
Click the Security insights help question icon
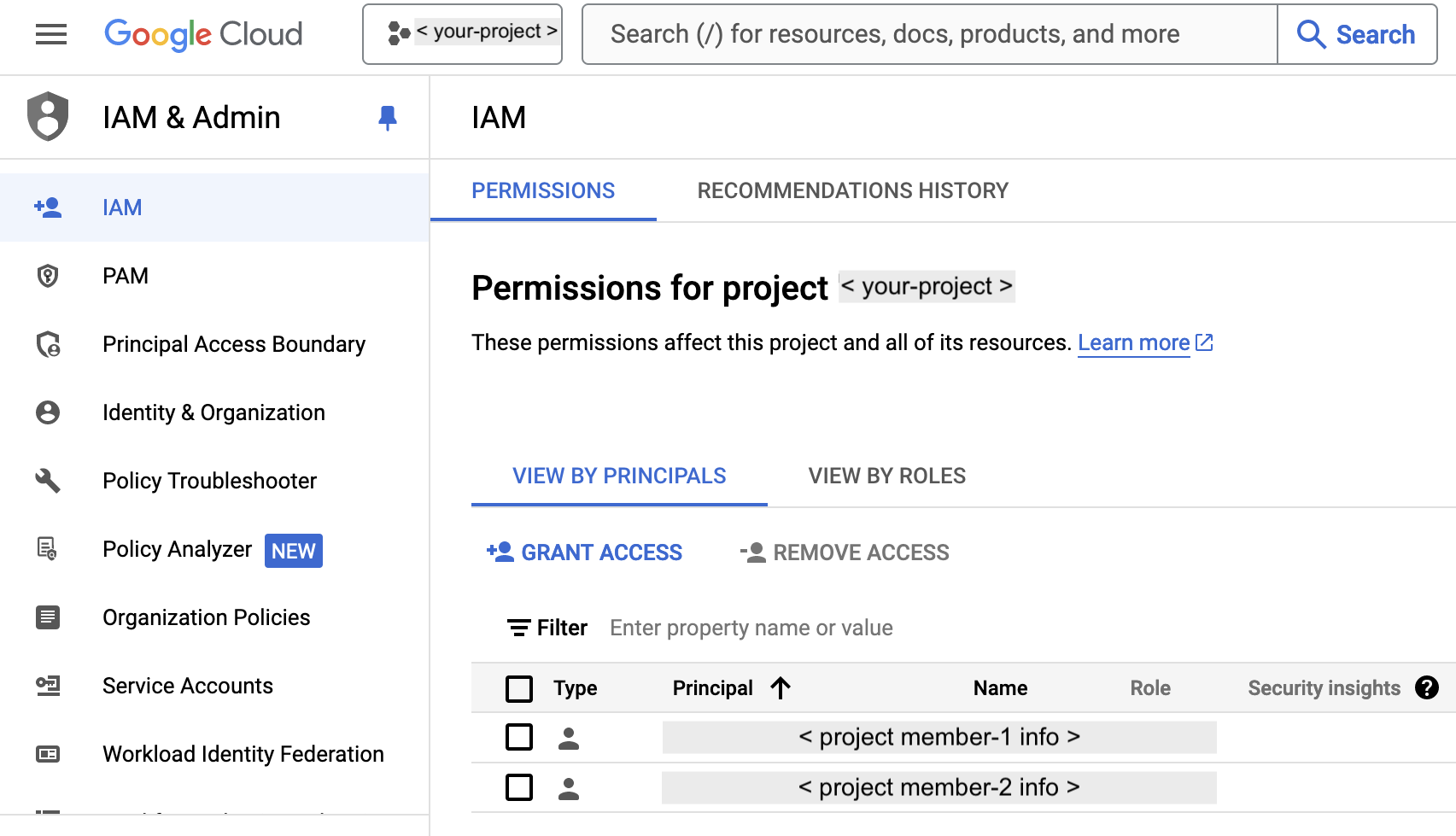tap(1427, 687)
